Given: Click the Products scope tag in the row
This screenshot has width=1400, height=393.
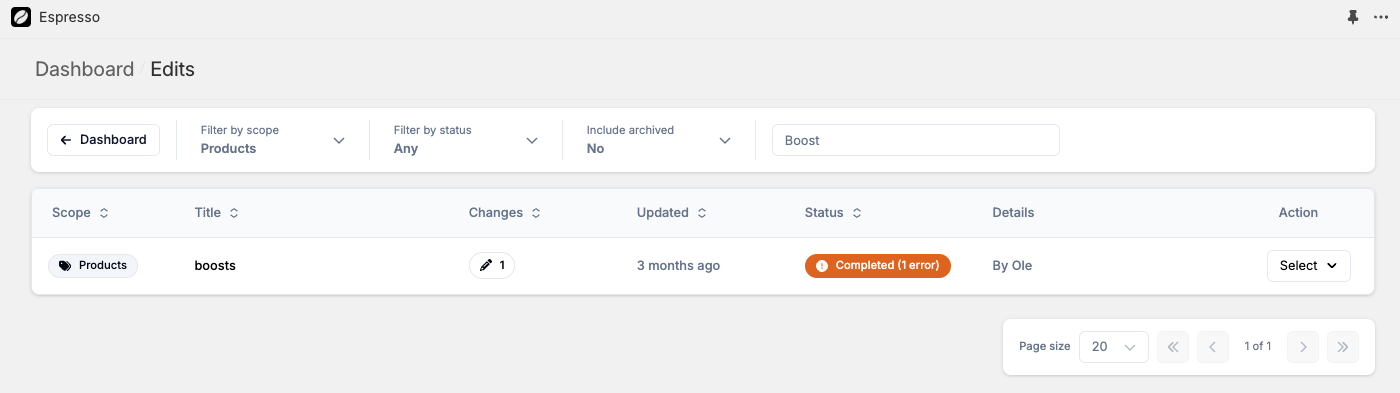Looking at the screenshot, I should 93,265.
